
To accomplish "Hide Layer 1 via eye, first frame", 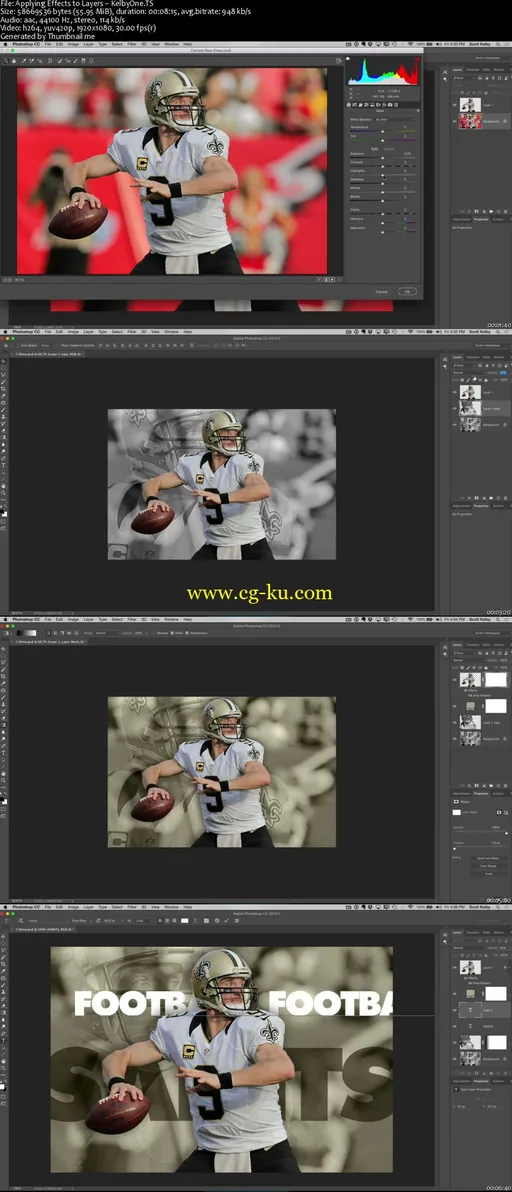I will point(455,105).
